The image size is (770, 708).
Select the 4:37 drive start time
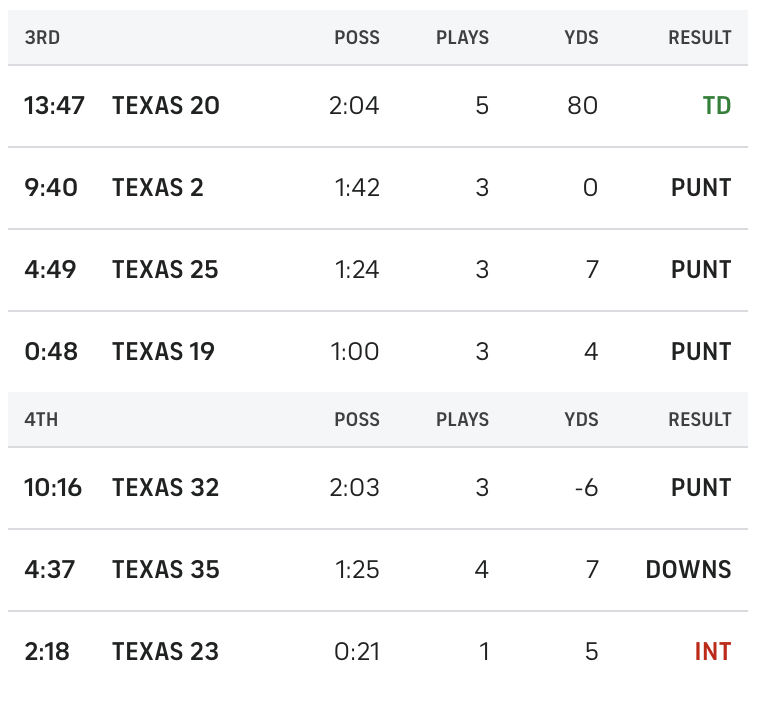click(51, 570)
